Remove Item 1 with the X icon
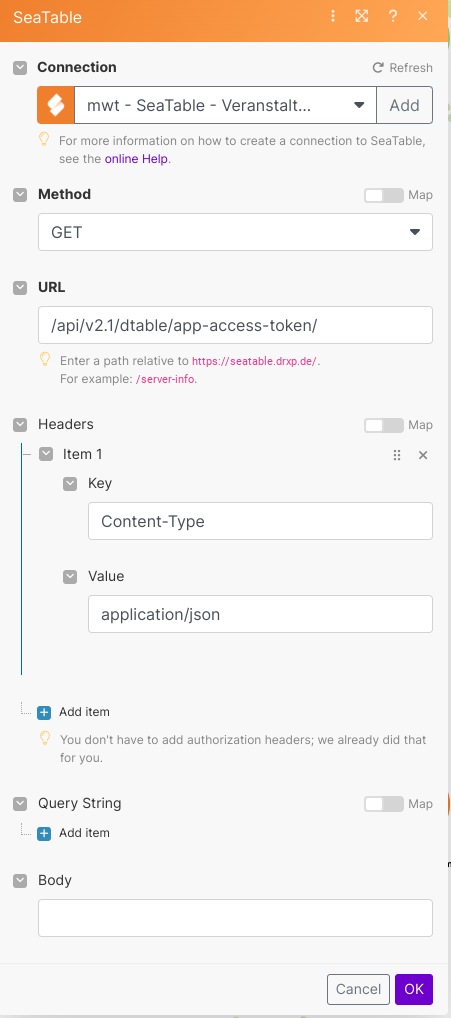 pos(423,455)
